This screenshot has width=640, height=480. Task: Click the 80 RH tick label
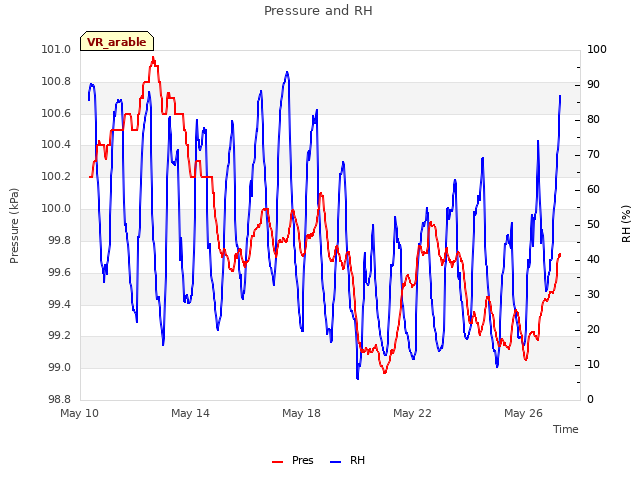coord(593,120)
